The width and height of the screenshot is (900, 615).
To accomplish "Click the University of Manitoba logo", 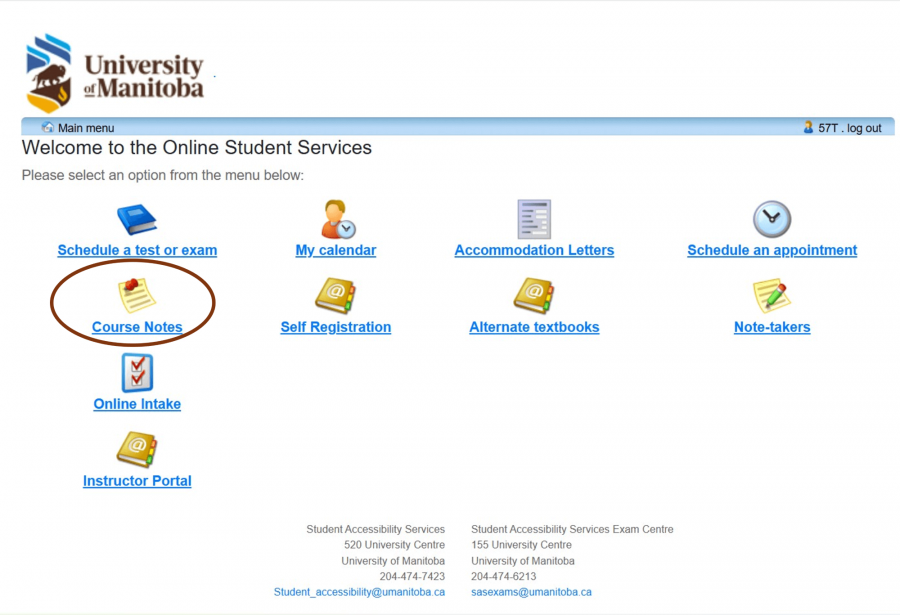I will [115, 74].
